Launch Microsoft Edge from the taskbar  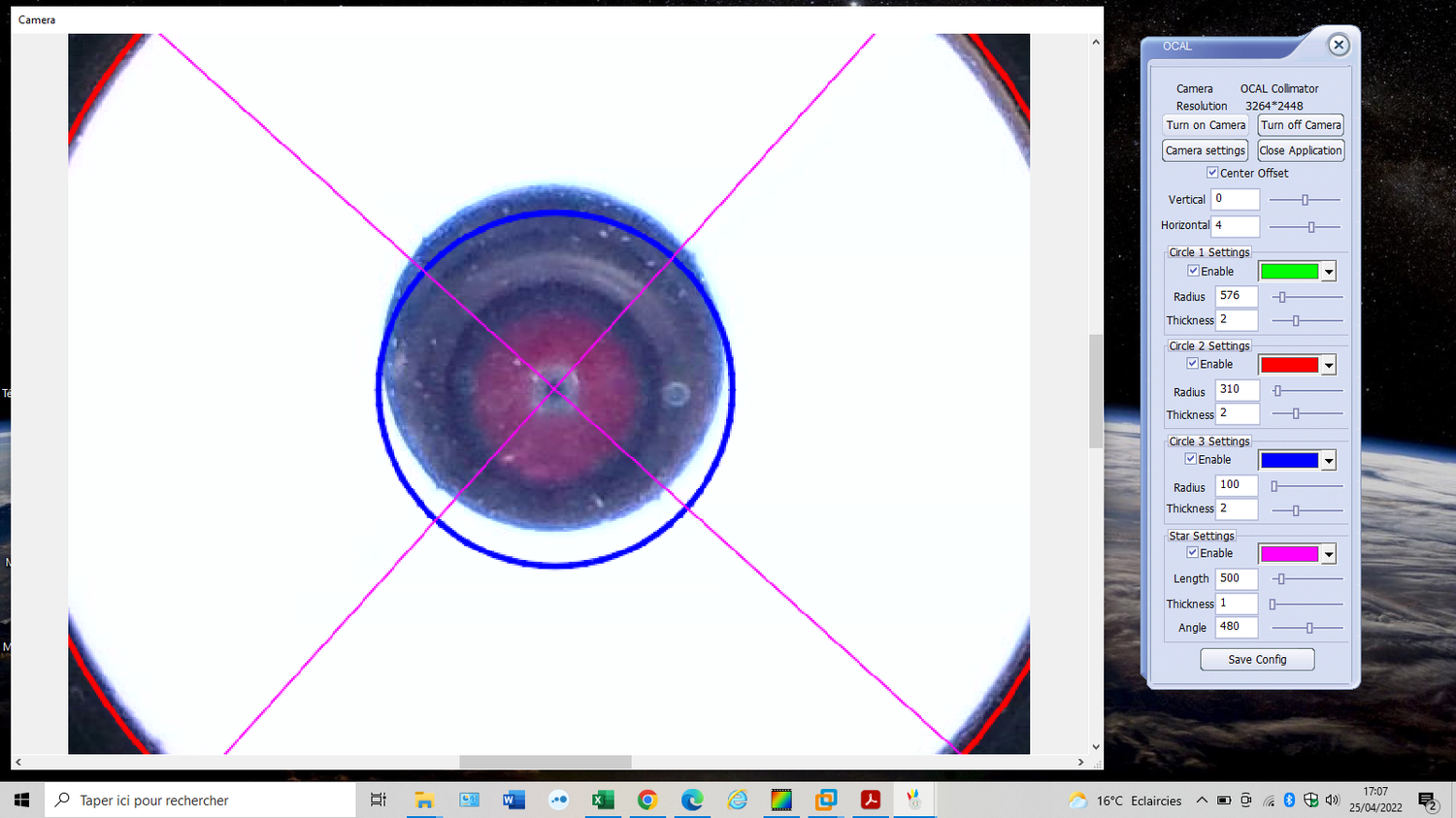click(x=691, y=800)
